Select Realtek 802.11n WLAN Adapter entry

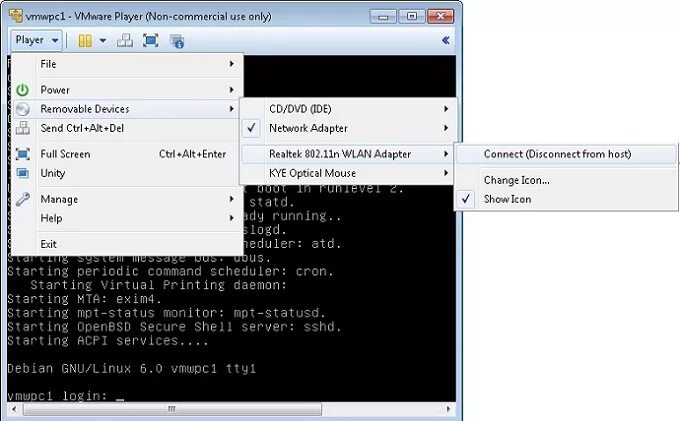(x=346, y=154)
